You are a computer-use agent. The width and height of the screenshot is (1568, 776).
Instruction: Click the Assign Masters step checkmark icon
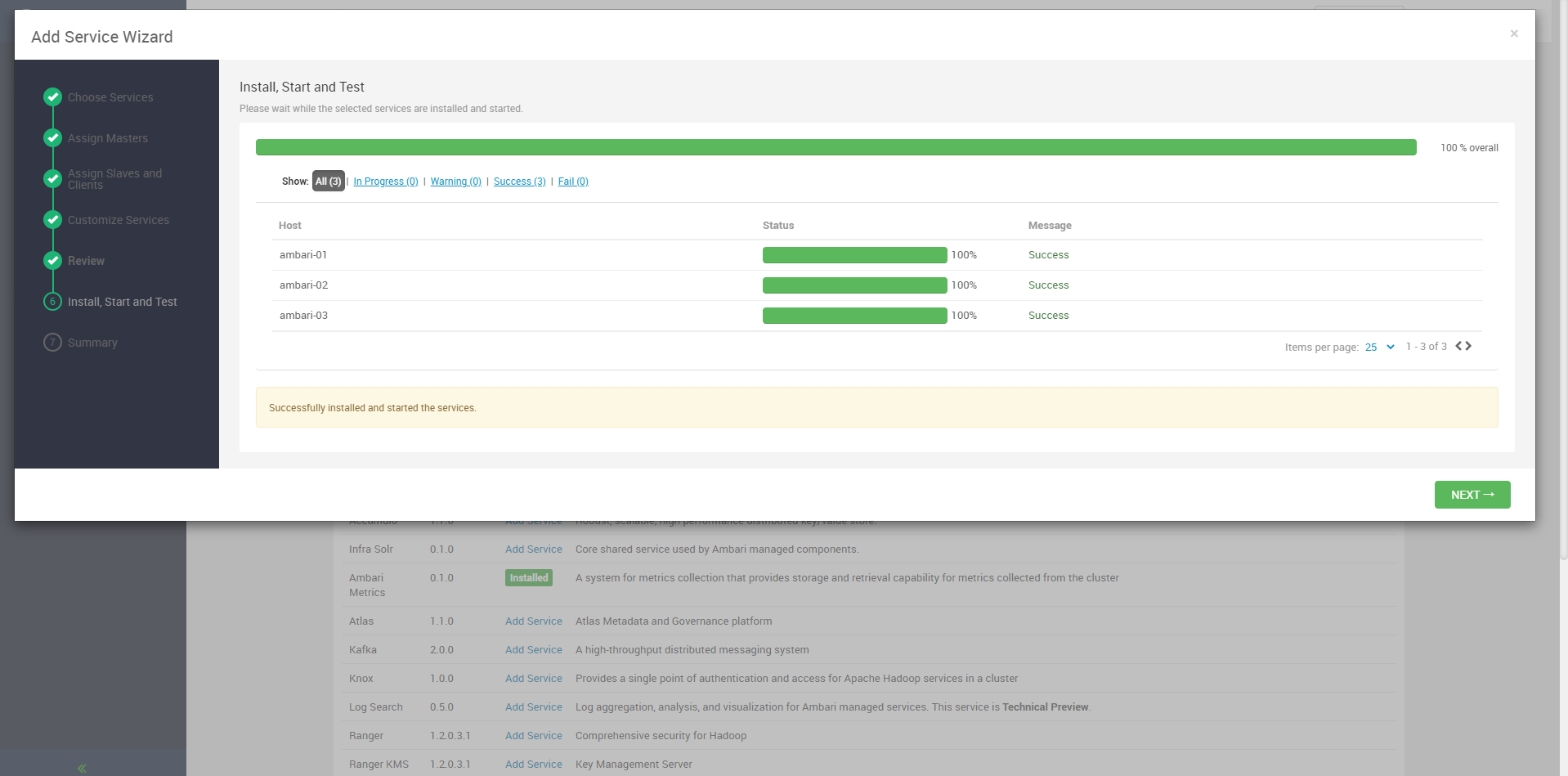(x=52, y=138)
